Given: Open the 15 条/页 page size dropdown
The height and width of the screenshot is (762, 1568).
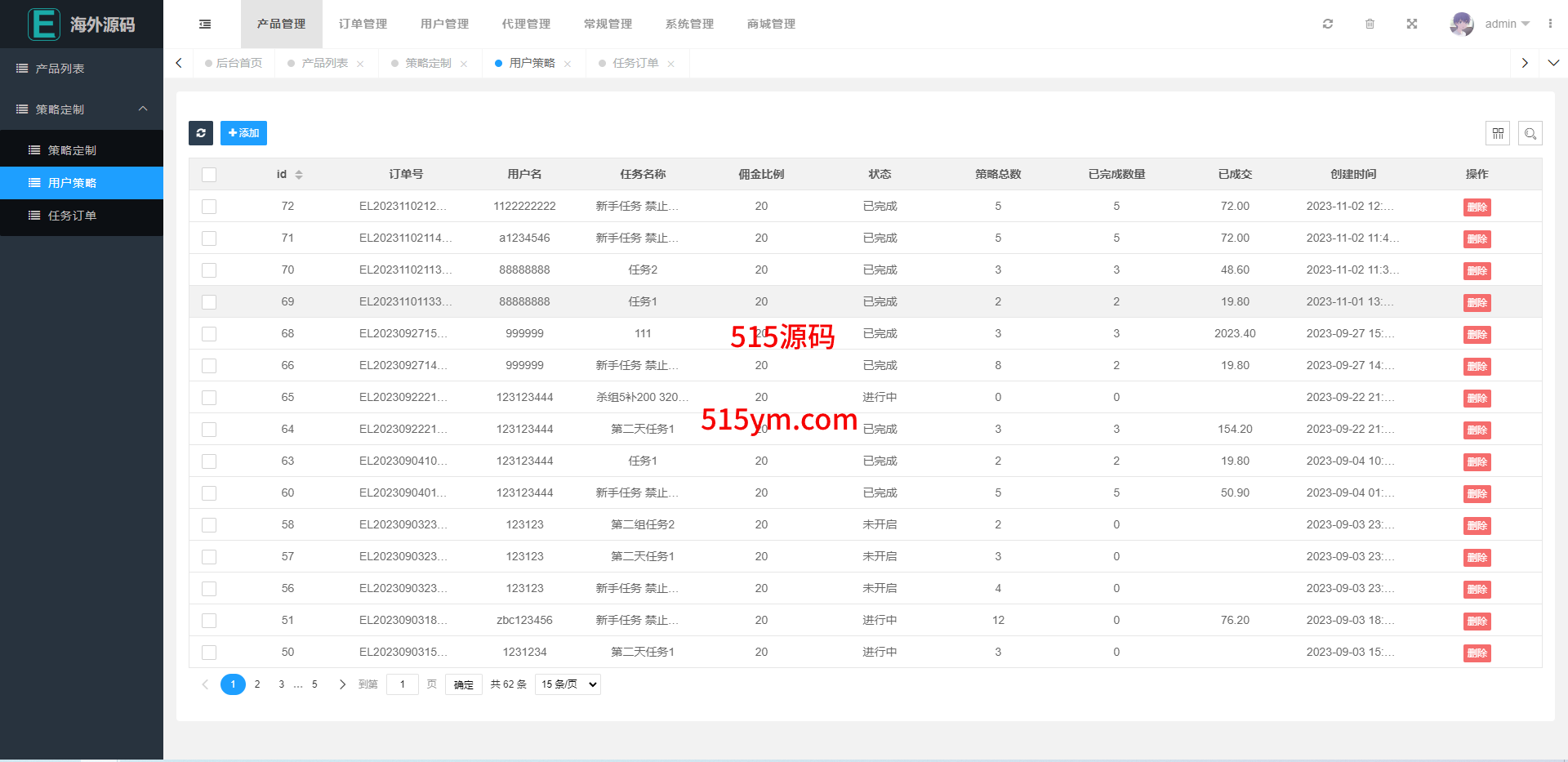Looking at the screenshot, I should [x=568, y=684].
